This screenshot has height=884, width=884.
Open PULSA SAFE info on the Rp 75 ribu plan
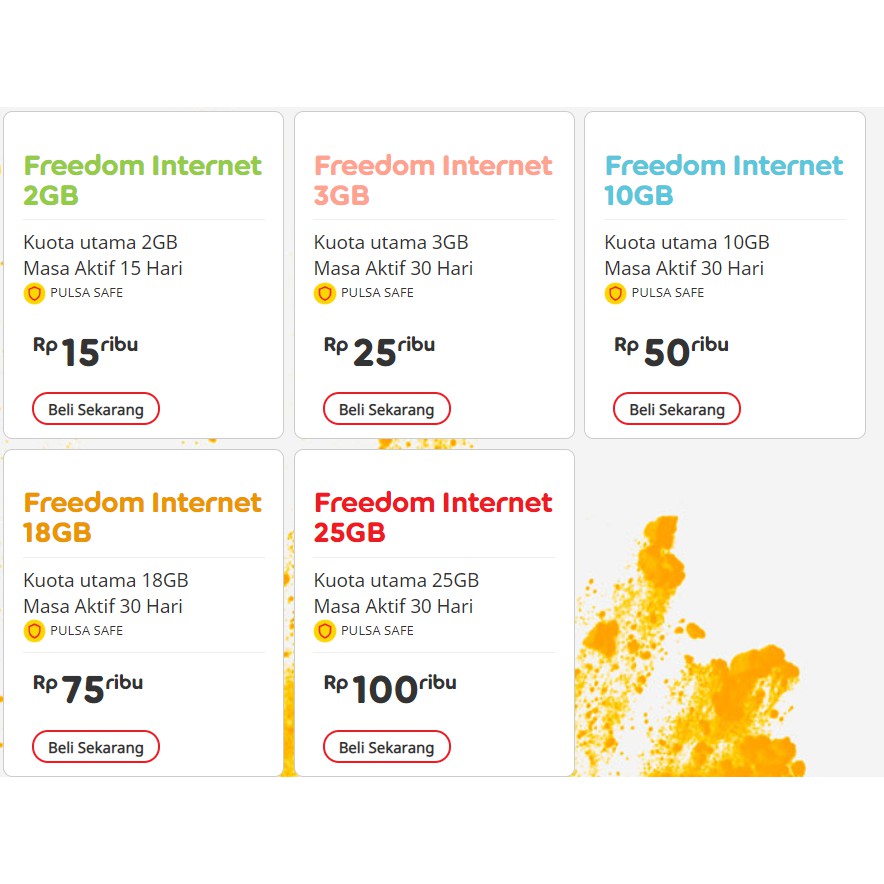75,631
